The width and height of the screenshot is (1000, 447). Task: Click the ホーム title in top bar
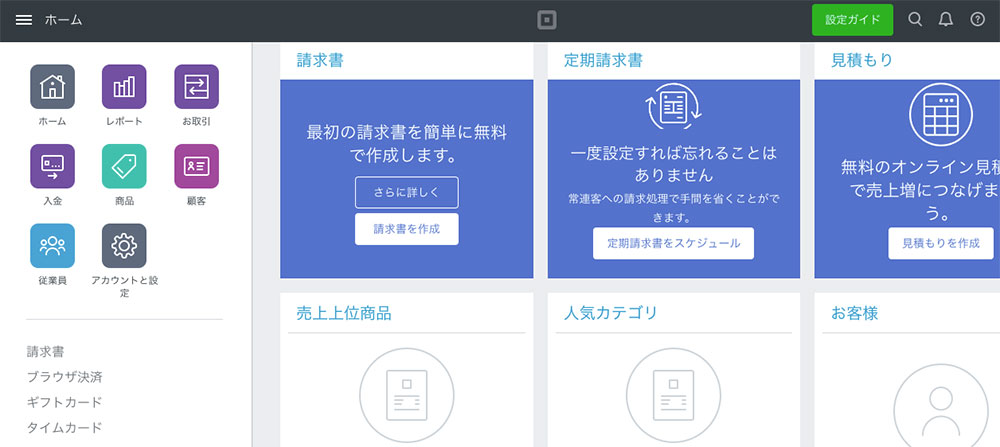[x=63, y=20]
